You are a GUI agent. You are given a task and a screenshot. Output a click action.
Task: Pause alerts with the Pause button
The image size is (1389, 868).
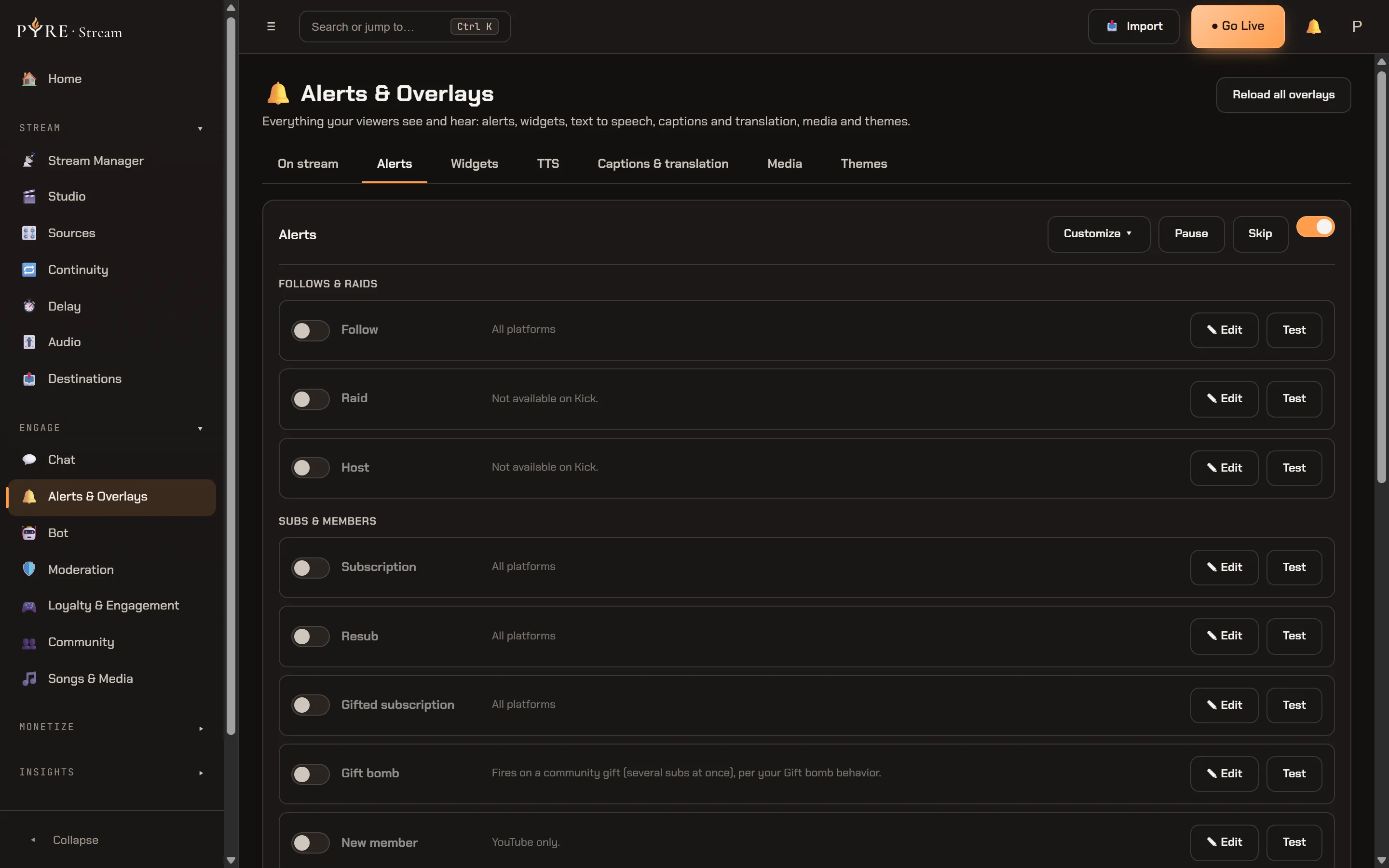click(1191, 234)
